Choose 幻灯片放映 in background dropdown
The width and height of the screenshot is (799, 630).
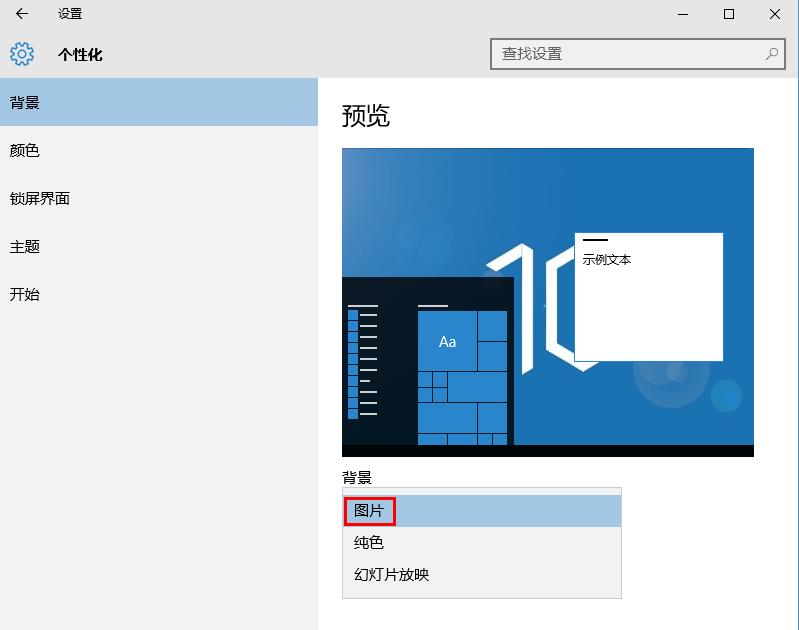(x=482, y=574)
